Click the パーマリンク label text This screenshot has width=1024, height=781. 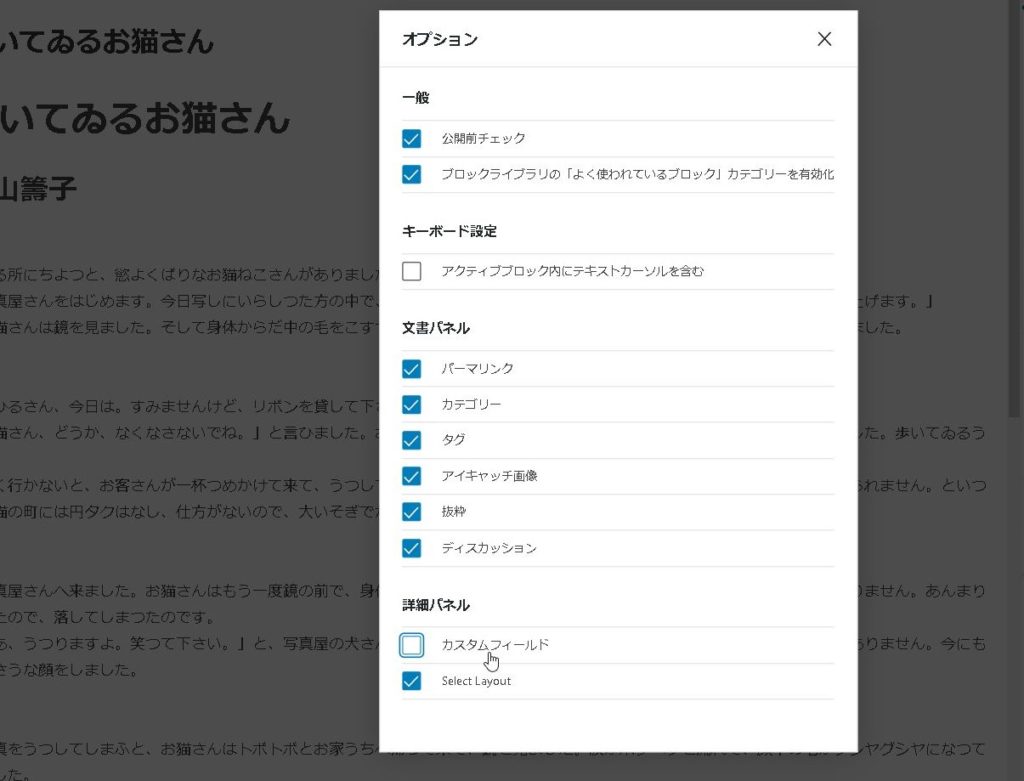pyautogui.click(x=477, y=368)
